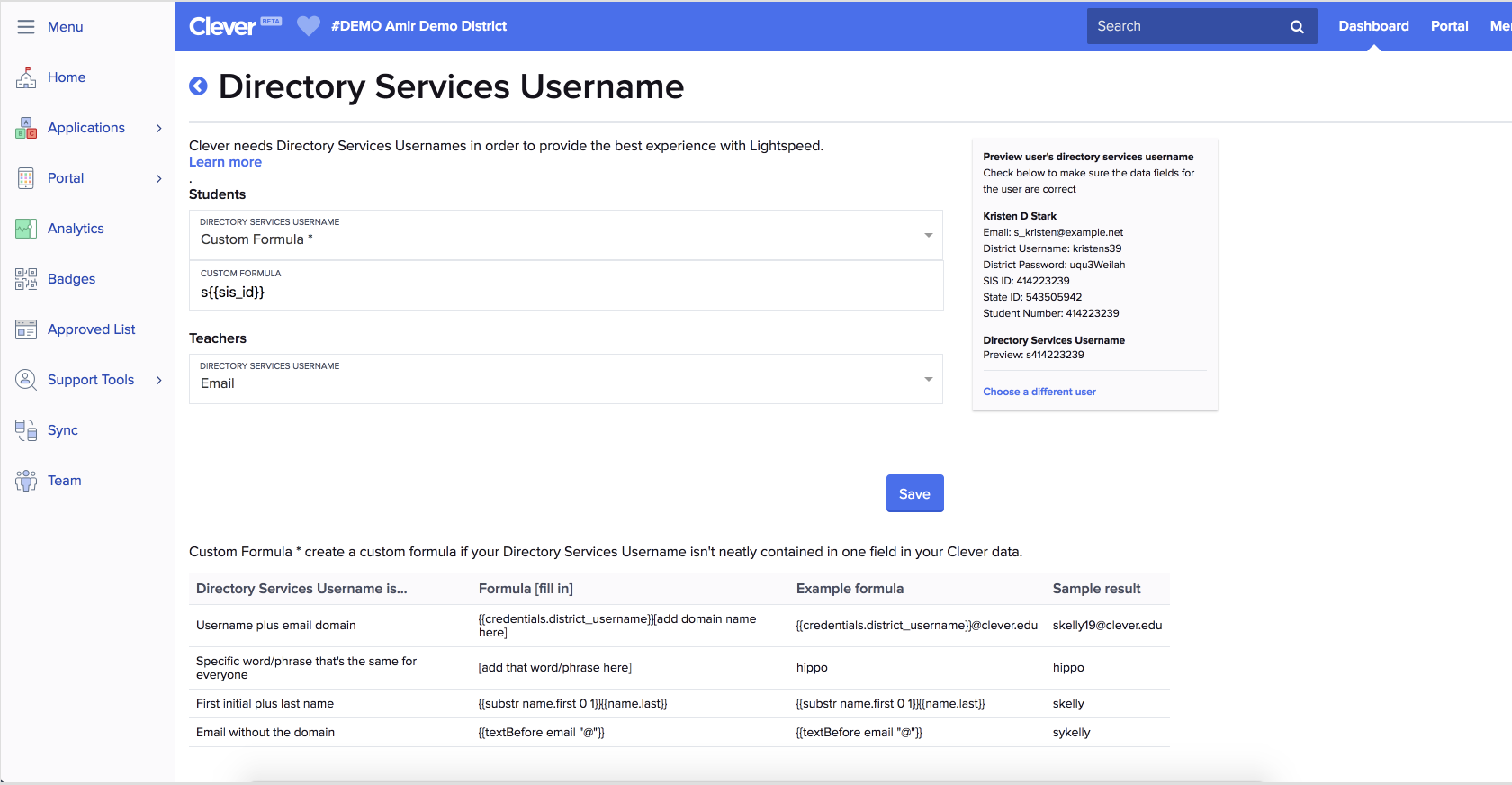
Task: Expand the Applications submenu chevron
Action: coord(159,128)
